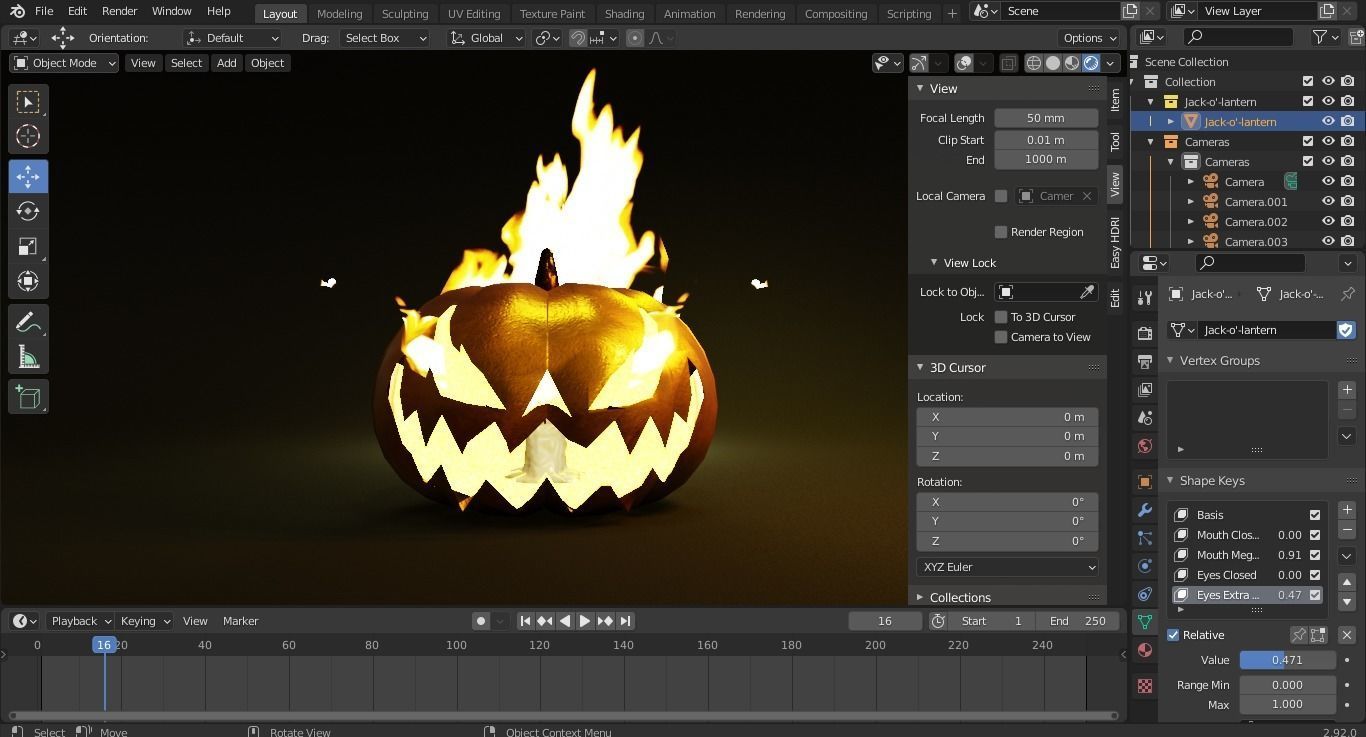Open Orientation Default dropdown
Image resolution: width=1366 pixels, height=737 pixels.
pyautogui.click(x=232, y=38)
